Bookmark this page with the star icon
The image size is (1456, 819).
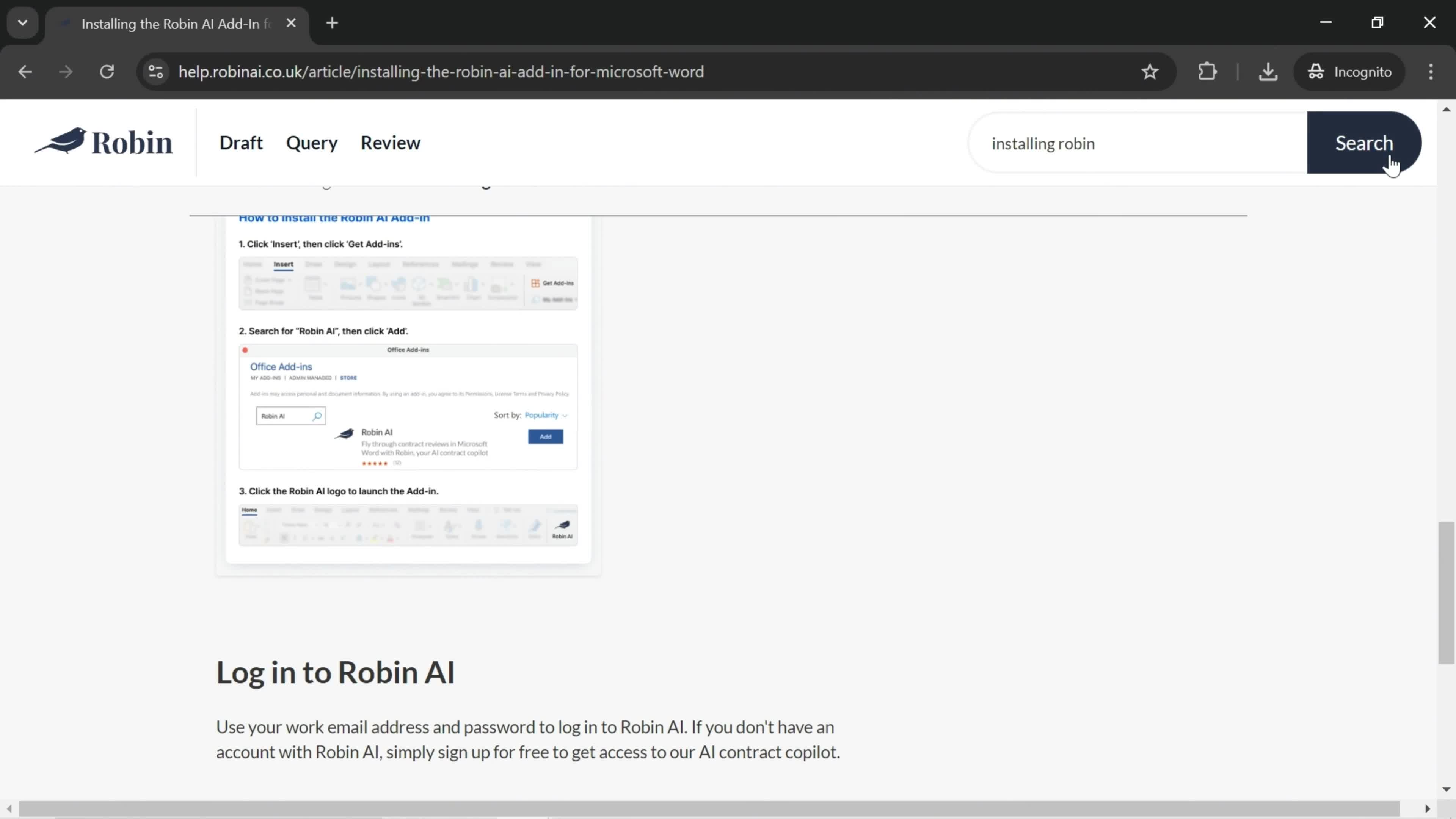1150,72
